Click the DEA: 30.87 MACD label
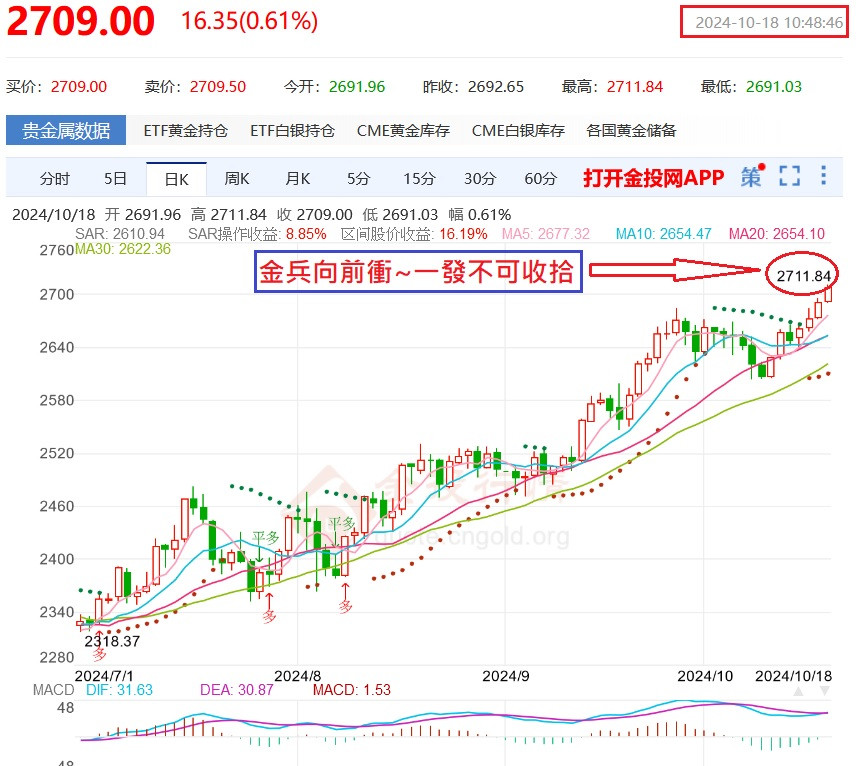This screenshot has height=766, width=856. coord(236,690)
